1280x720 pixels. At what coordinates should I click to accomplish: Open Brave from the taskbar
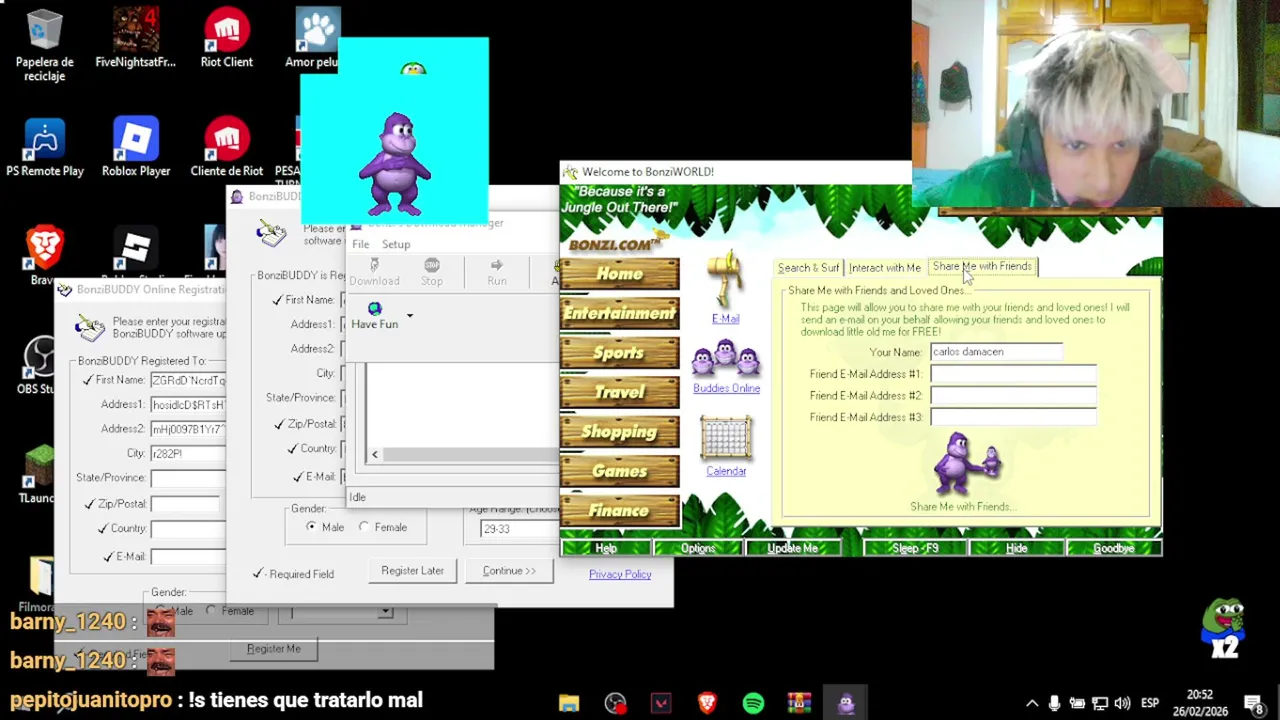(707, 703)
